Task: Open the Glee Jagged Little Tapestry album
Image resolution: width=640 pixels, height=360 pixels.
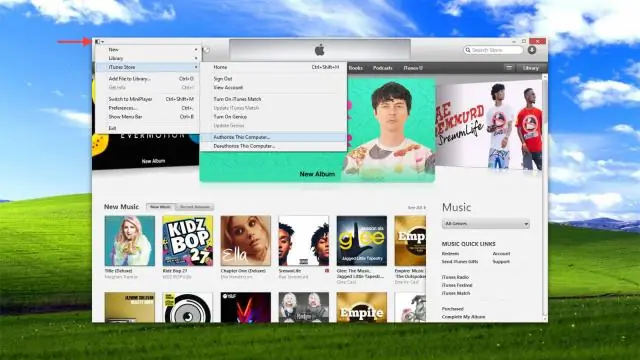Action: (362, 241)
